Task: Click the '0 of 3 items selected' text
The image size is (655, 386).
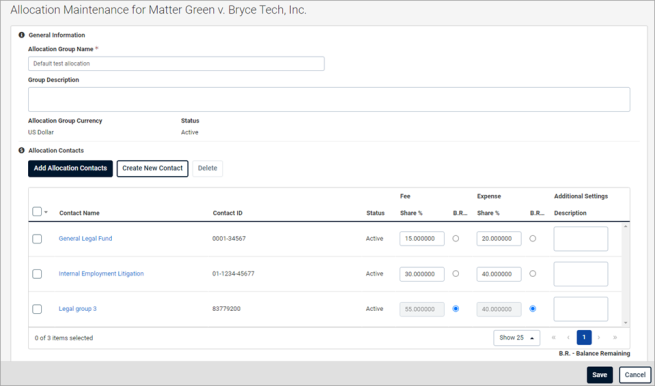Action: click(x=64, y=338)
